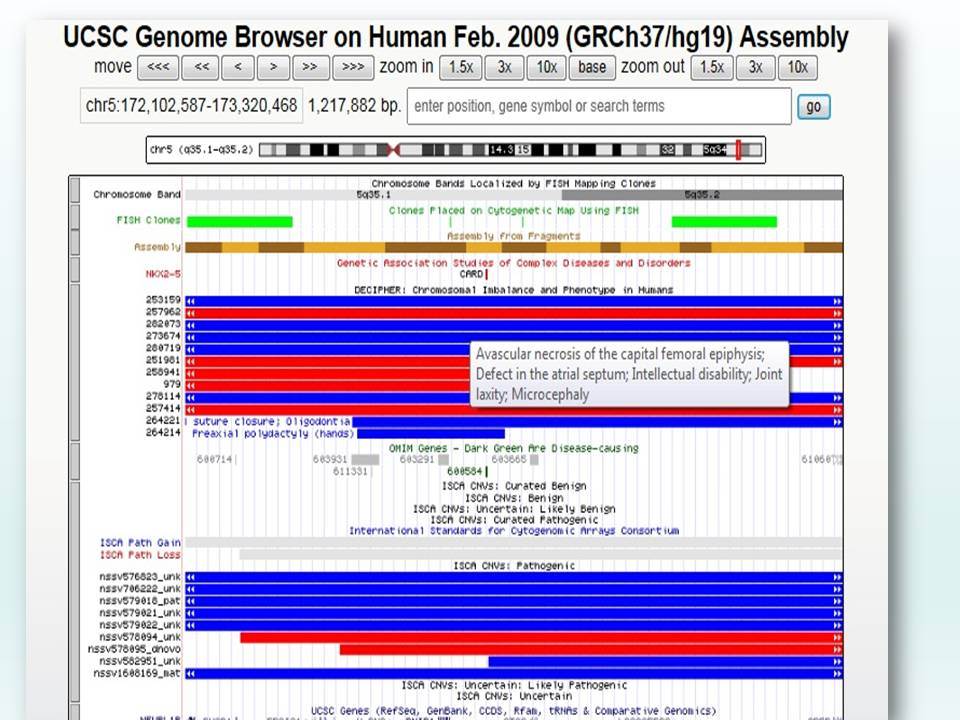Zoom in 3x
Image resolution: width=960 pixels, height=720 pixels.
click(x=504, y=67)
